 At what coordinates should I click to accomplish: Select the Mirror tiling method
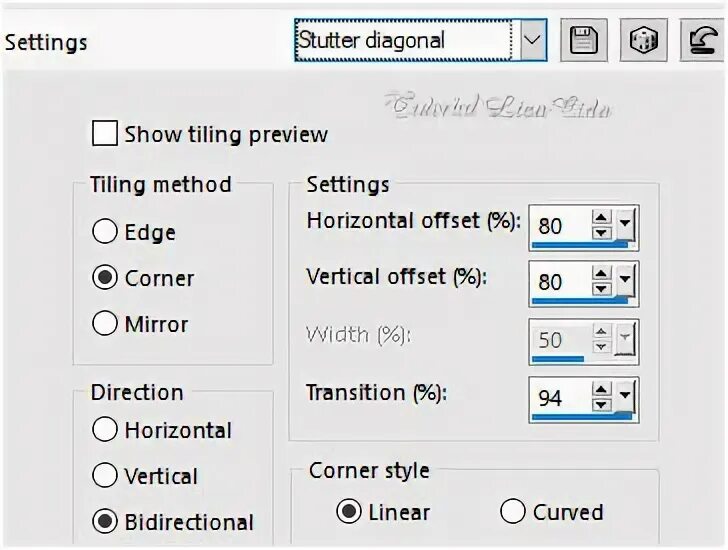104,323
